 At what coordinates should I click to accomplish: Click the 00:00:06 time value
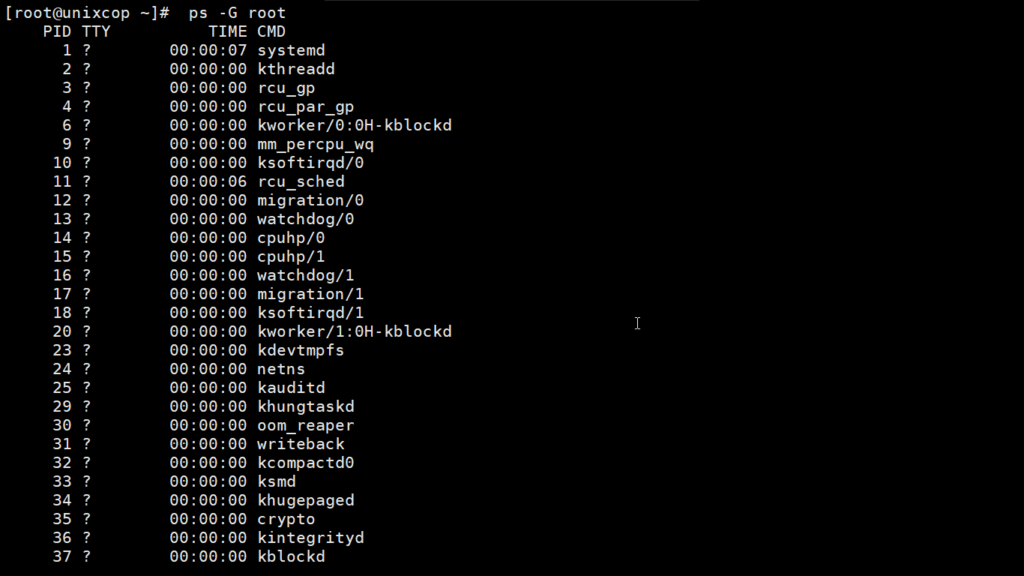pos(208,182)
